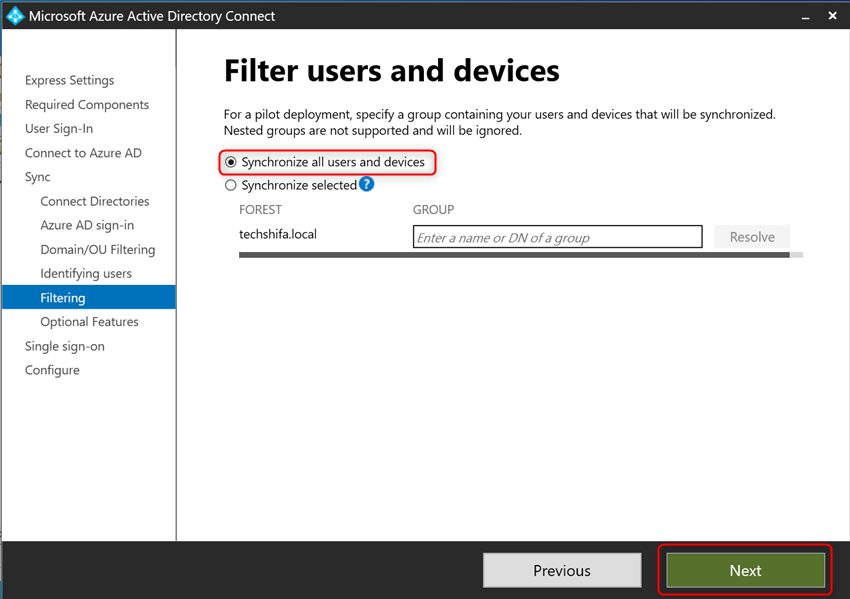Select the Azure AD sign-in step

[x=87, y=225]
